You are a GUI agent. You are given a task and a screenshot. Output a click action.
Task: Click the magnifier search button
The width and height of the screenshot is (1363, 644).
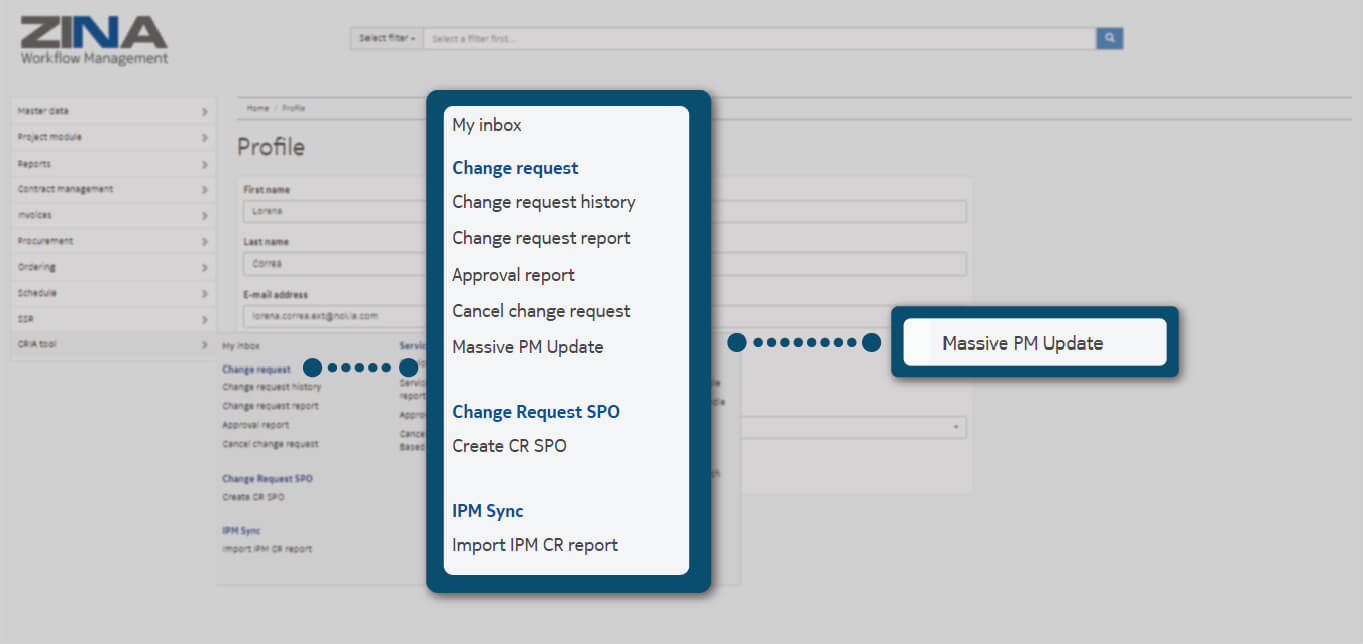(x=1109, y=38)
